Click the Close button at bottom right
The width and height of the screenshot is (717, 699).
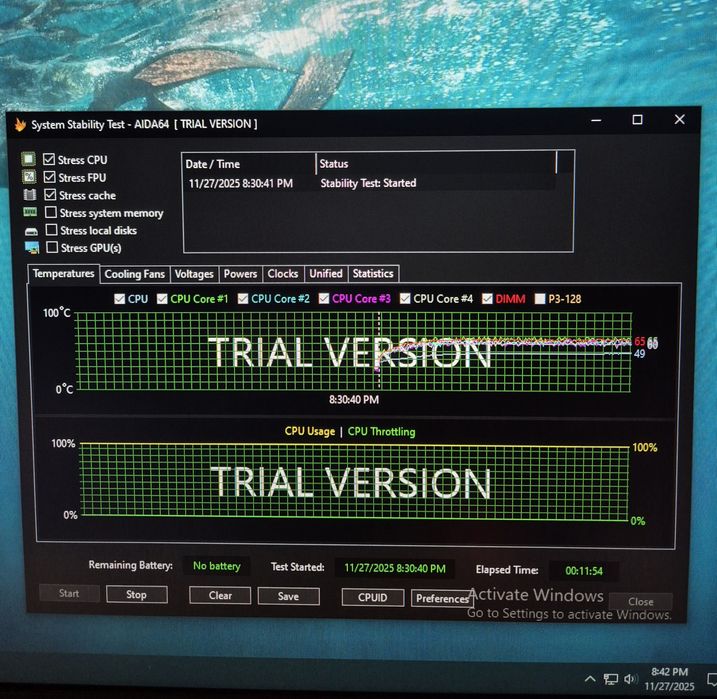point(641,602)
